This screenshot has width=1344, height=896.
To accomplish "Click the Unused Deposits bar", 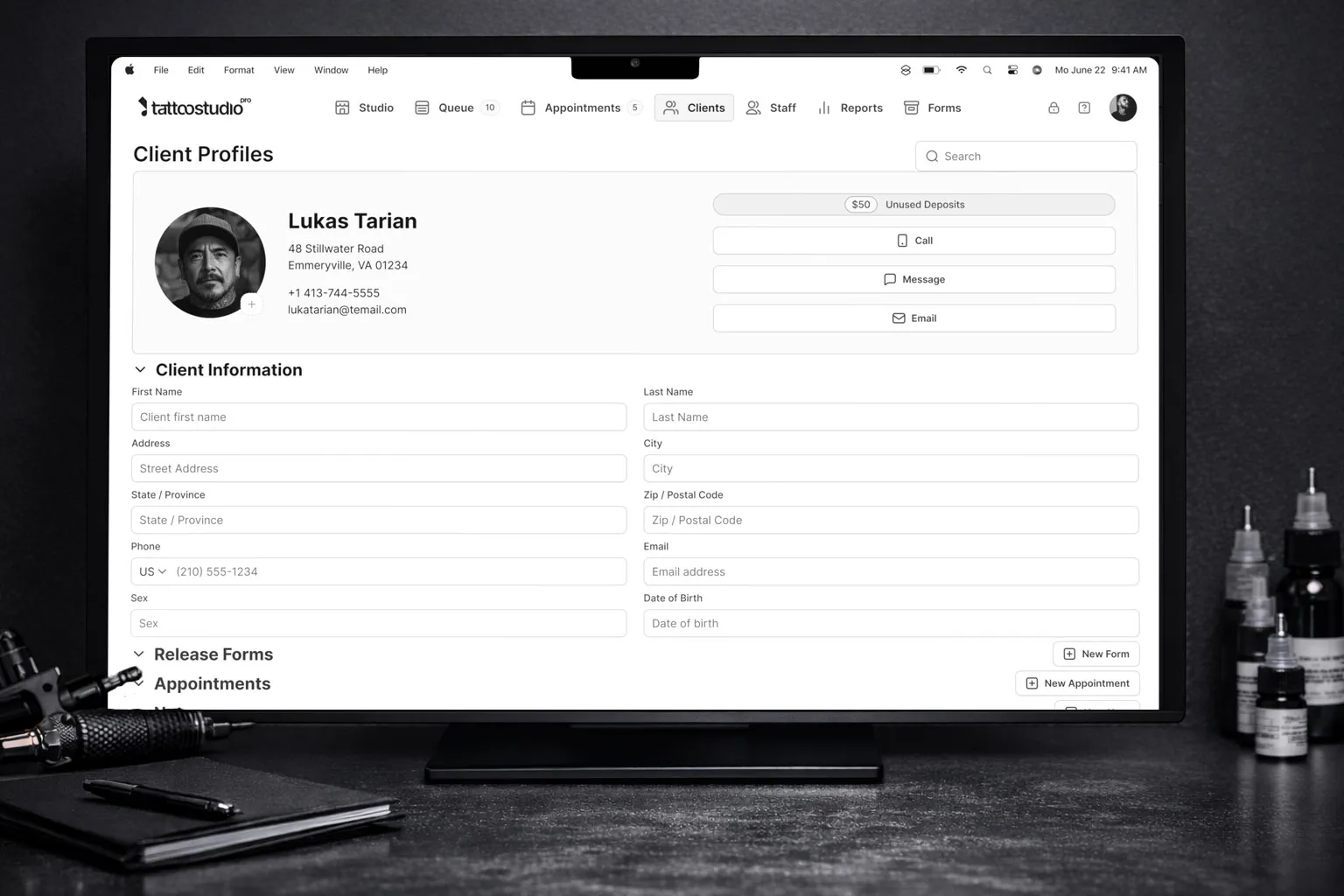I will click(914, 205).
